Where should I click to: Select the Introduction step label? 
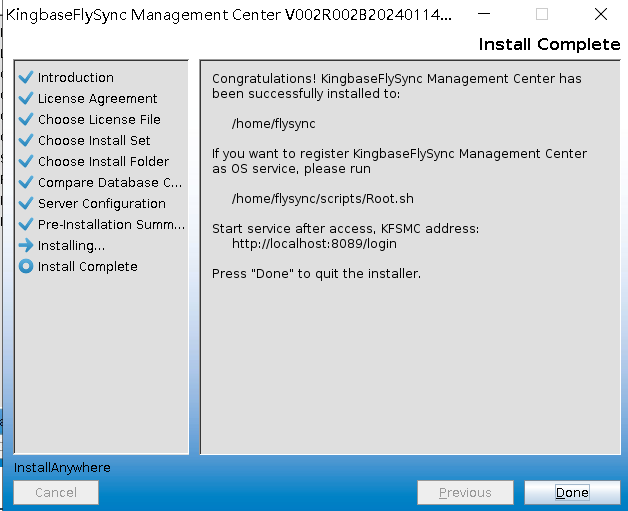coord(76,77)
